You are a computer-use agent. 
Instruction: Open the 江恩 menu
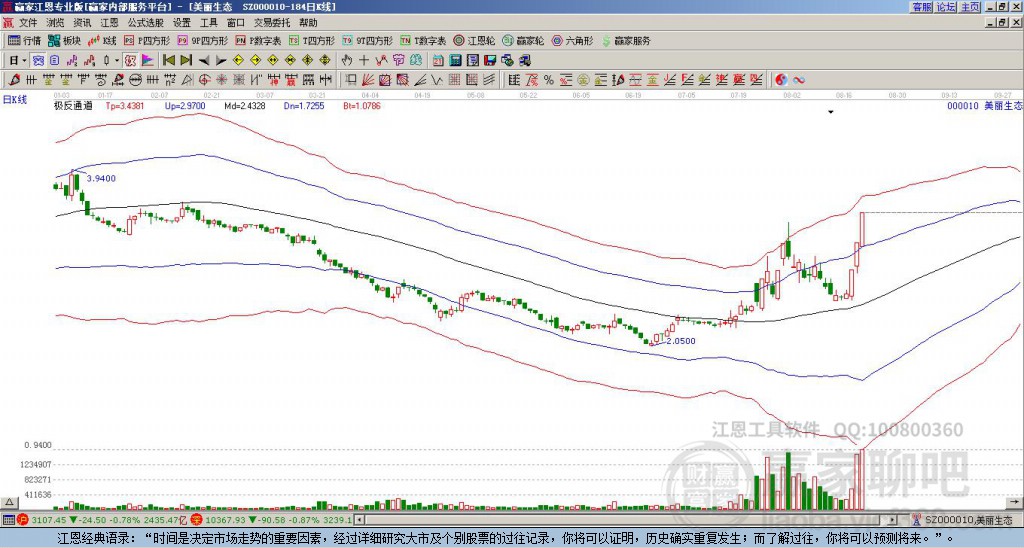tap(109, 23)
